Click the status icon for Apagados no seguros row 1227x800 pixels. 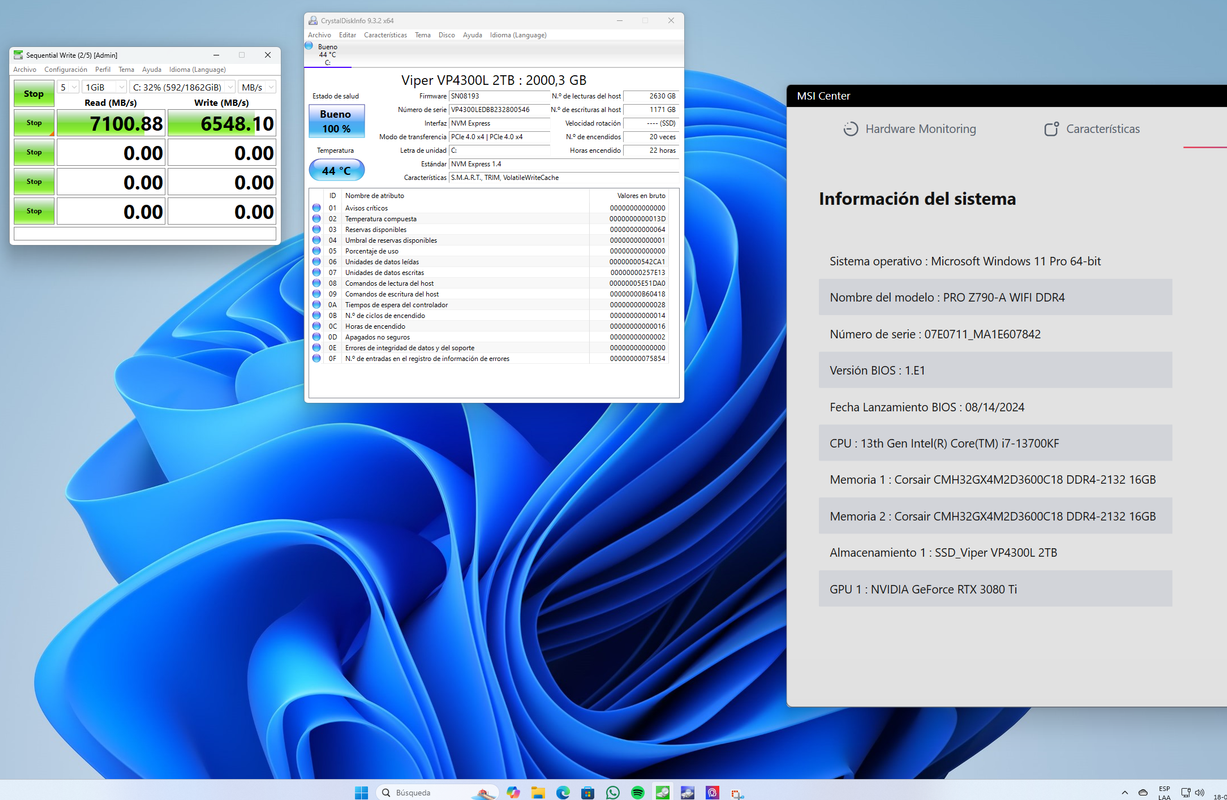click(x=317, y=337)
